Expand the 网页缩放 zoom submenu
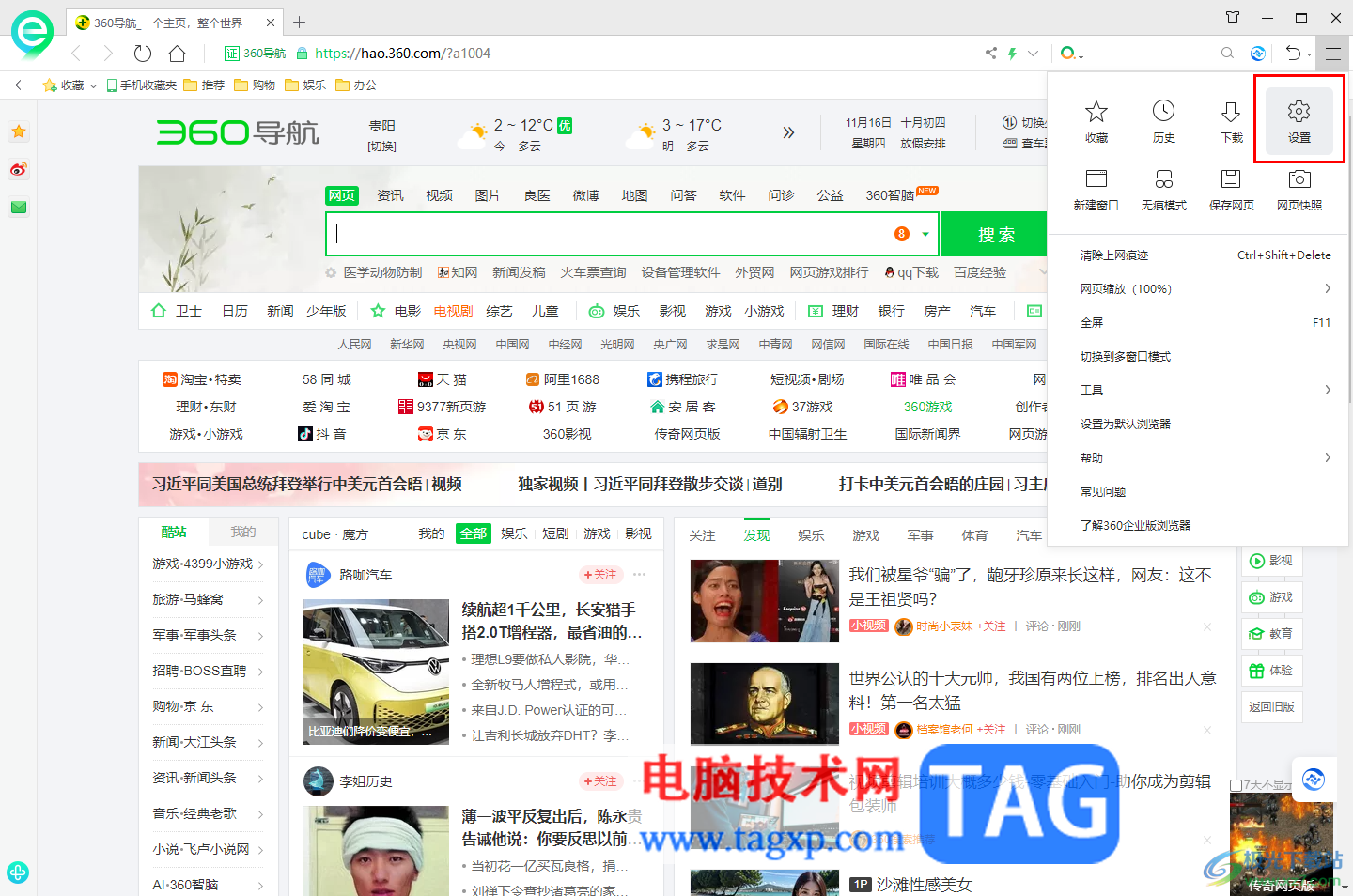This screenshot has height=896, width=1353. click(1125, 288)
